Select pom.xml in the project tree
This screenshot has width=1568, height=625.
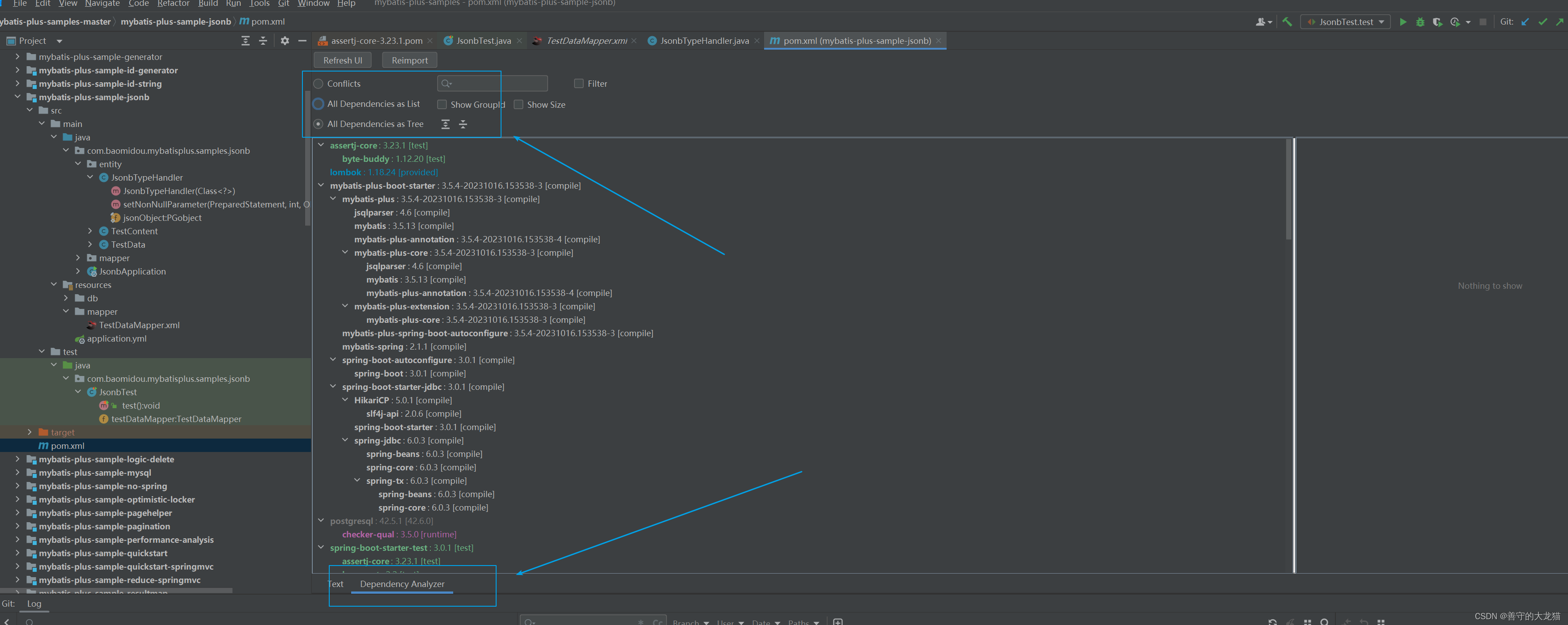pyautogui.click(x=155, y=445)
